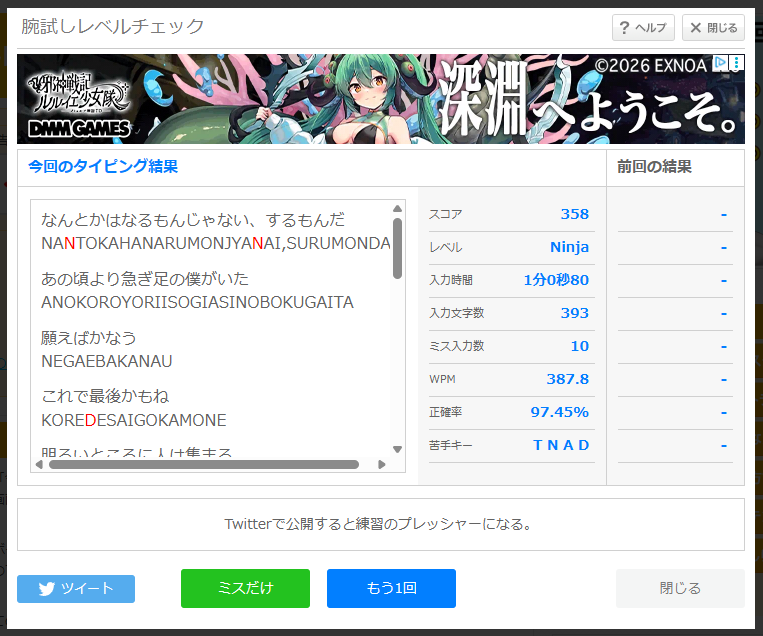Click the スコア label
The image size is (763, 636).
446,215
